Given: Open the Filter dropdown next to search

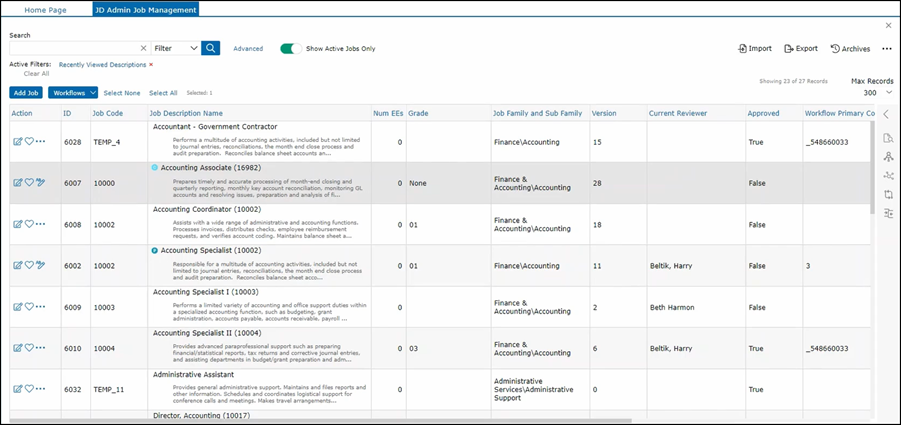Looking at the screenshot, I should point(176,48).
